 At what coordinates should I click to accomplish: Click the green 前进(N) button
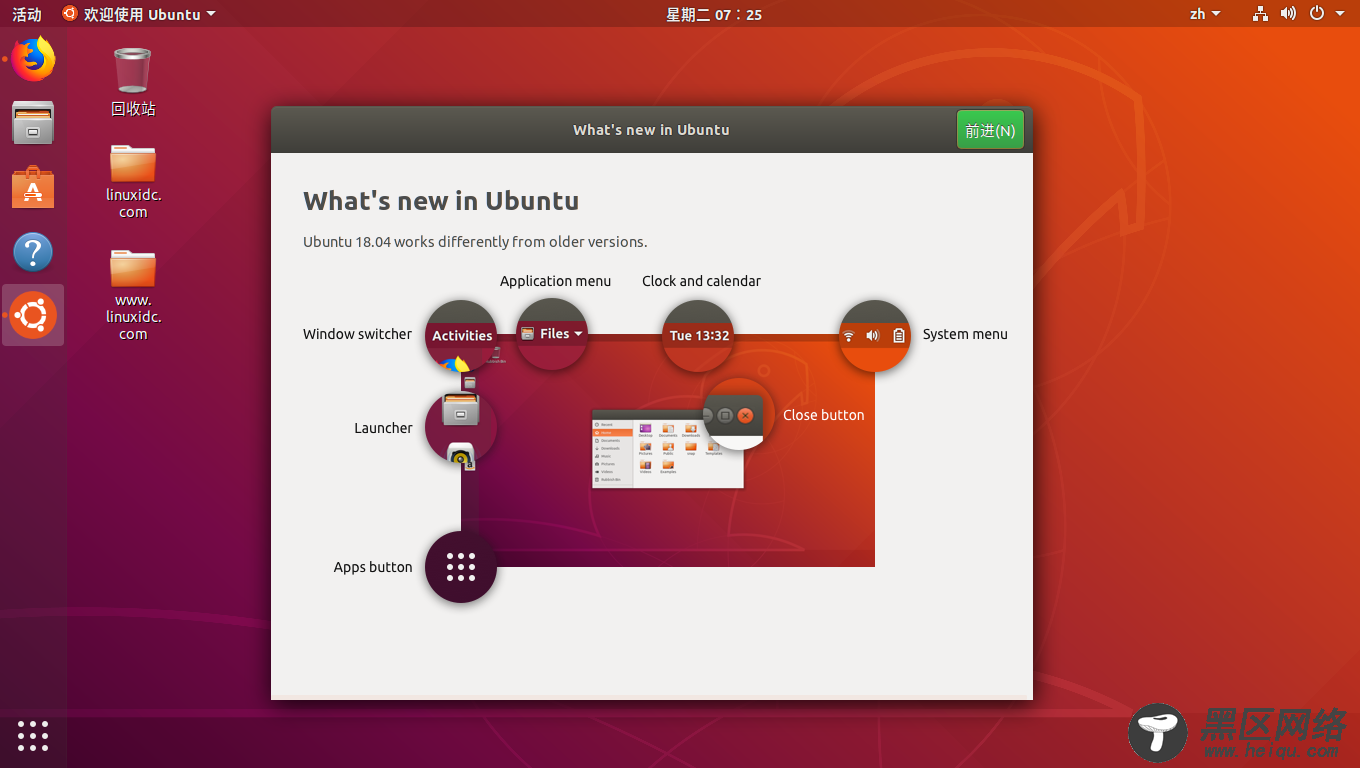(990, 130)
